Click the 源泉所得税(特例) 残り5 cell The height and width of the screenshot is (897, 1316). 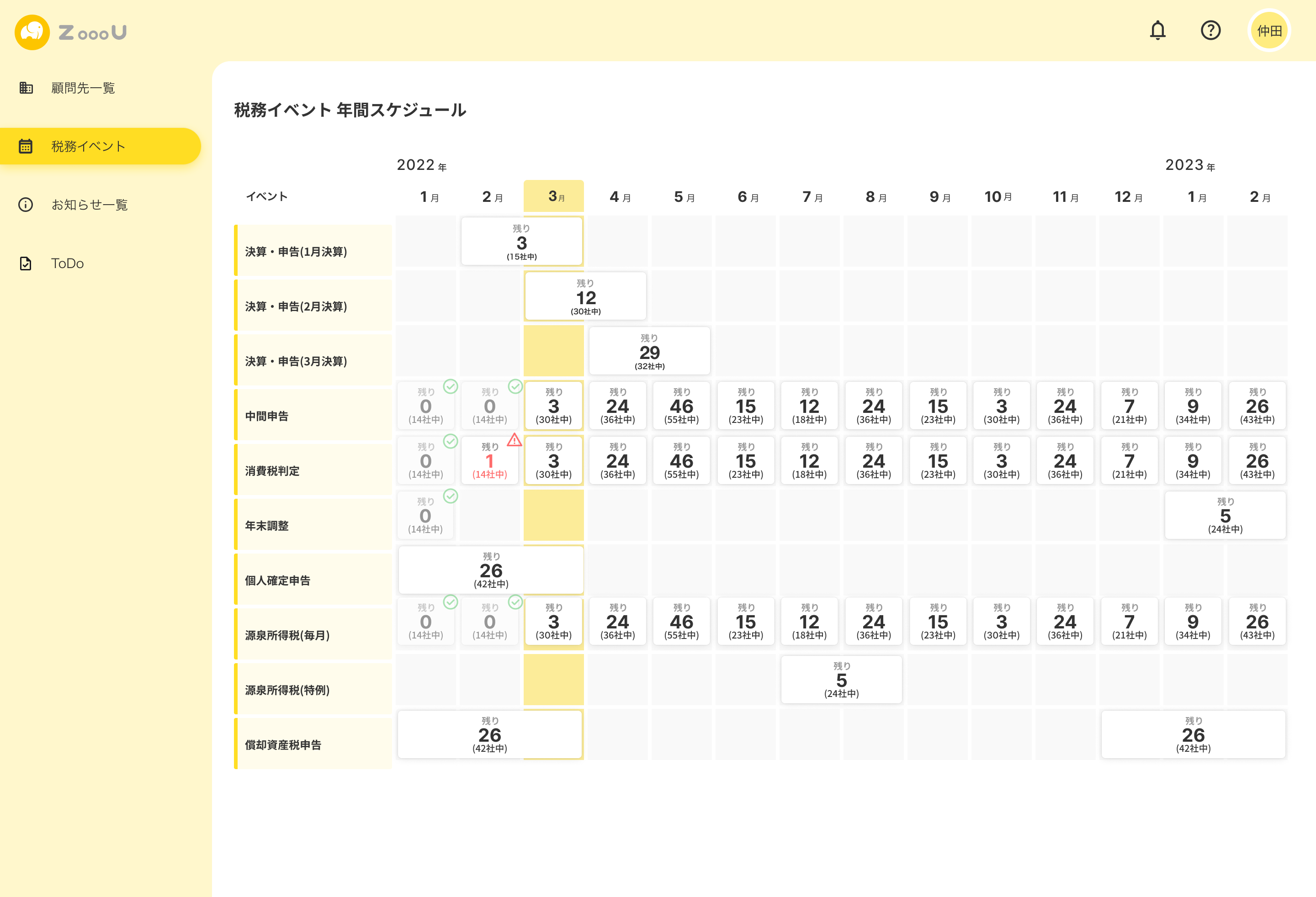[842, 679]
